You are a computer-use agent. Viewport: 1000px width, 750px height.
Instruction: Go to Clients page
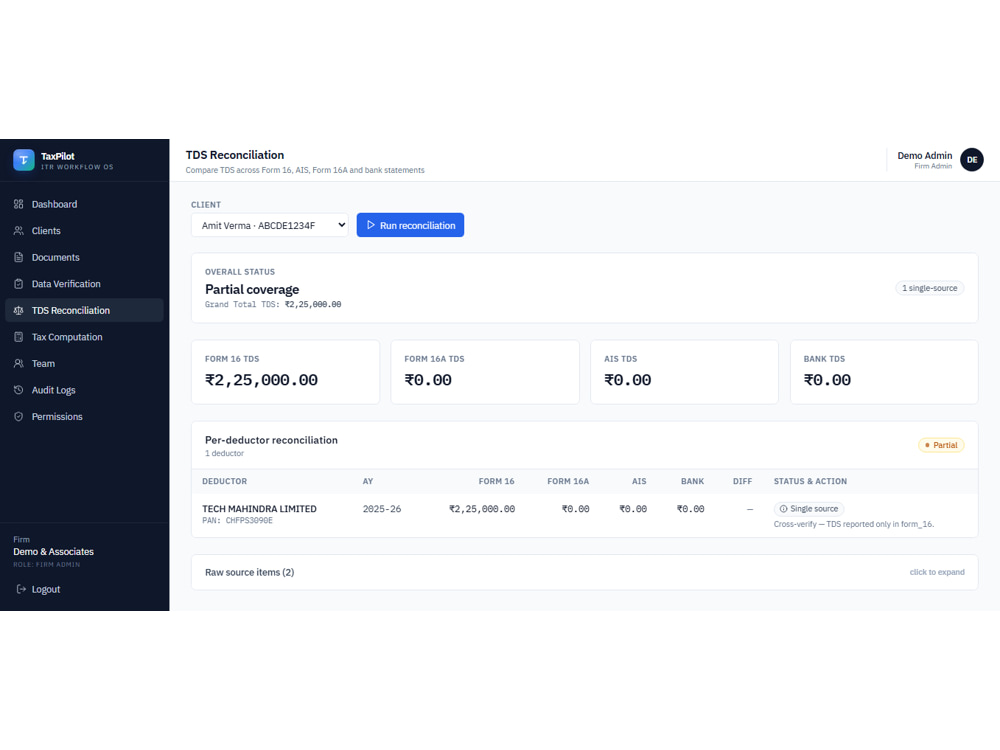84,231
